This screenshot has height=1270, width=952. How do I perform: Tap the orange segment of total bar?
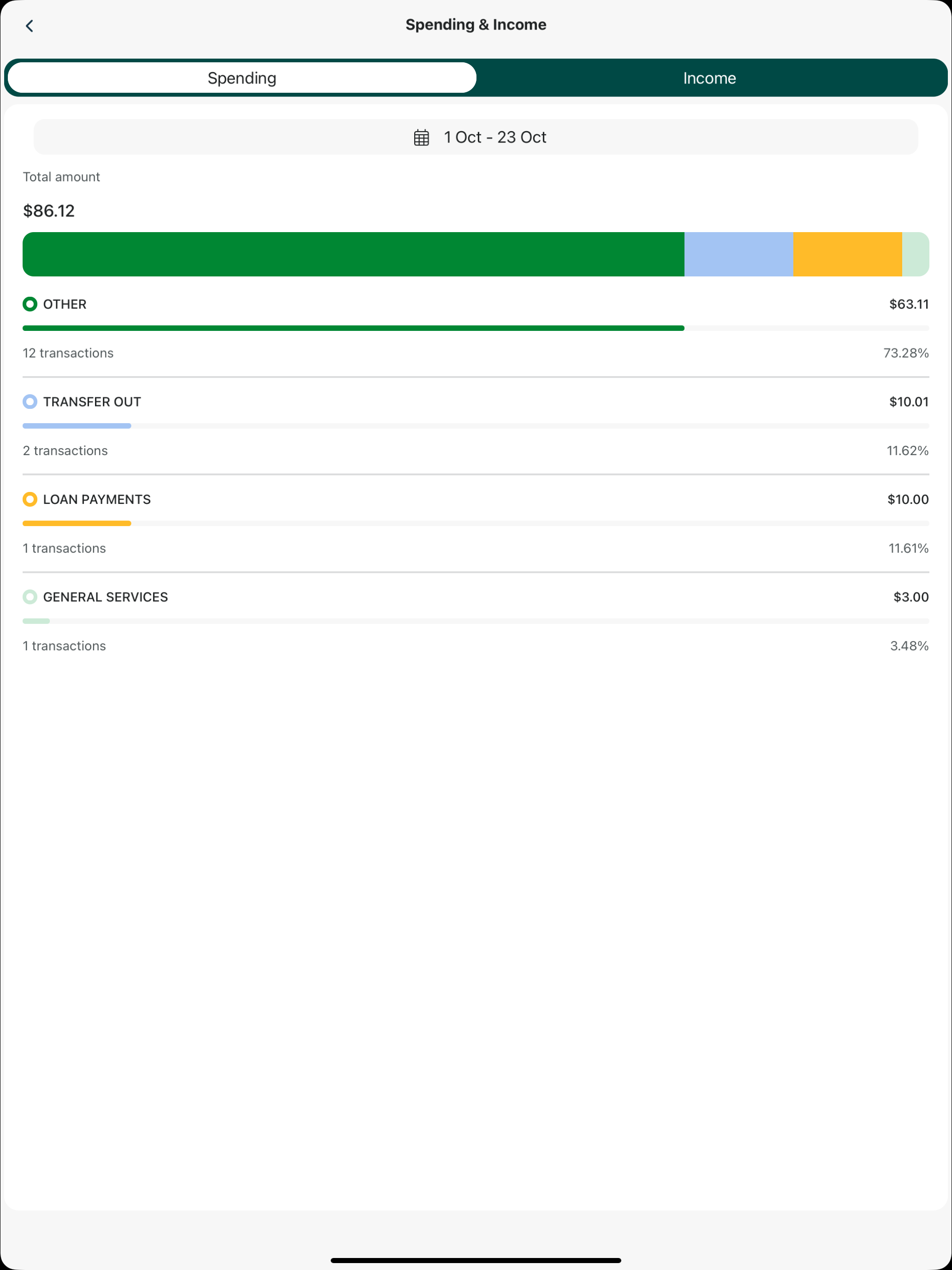[848, 254]
